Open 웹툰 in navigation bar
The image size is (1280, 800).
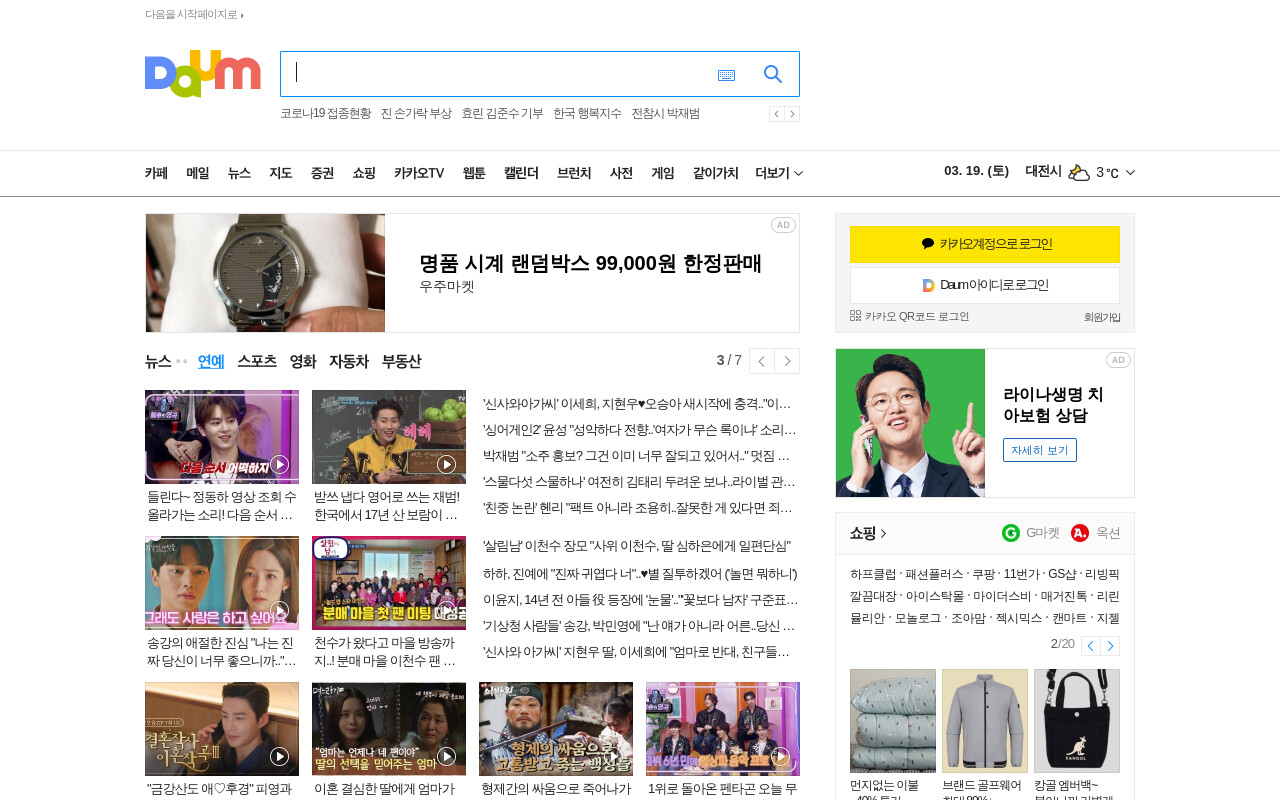pyautogui.click(x=474, y=173)
